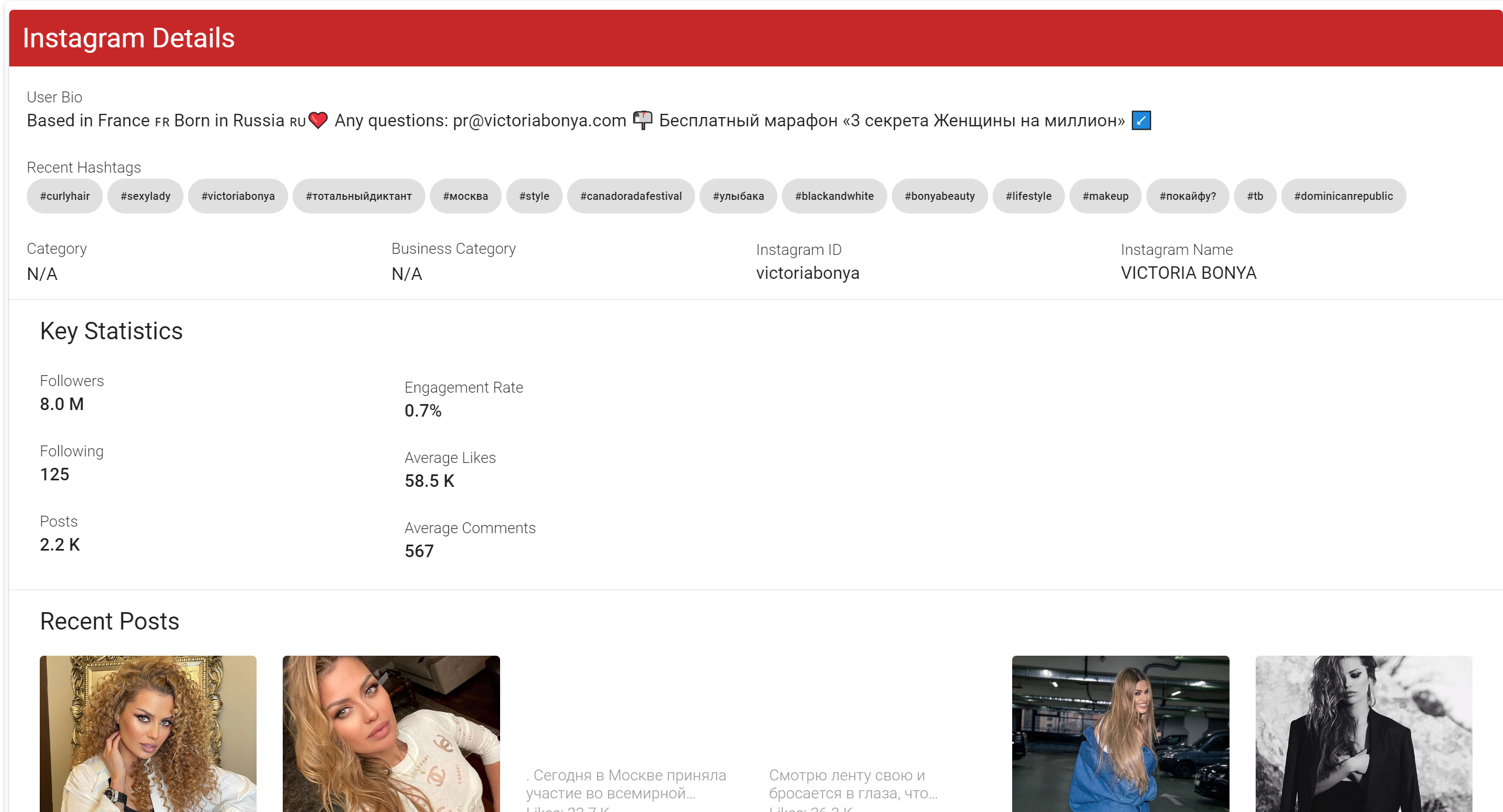Open the curly-hair portrait post thumbnail
Image resolution: width=1503 pixels, height=812 pixels.
[x=148, y=734]
